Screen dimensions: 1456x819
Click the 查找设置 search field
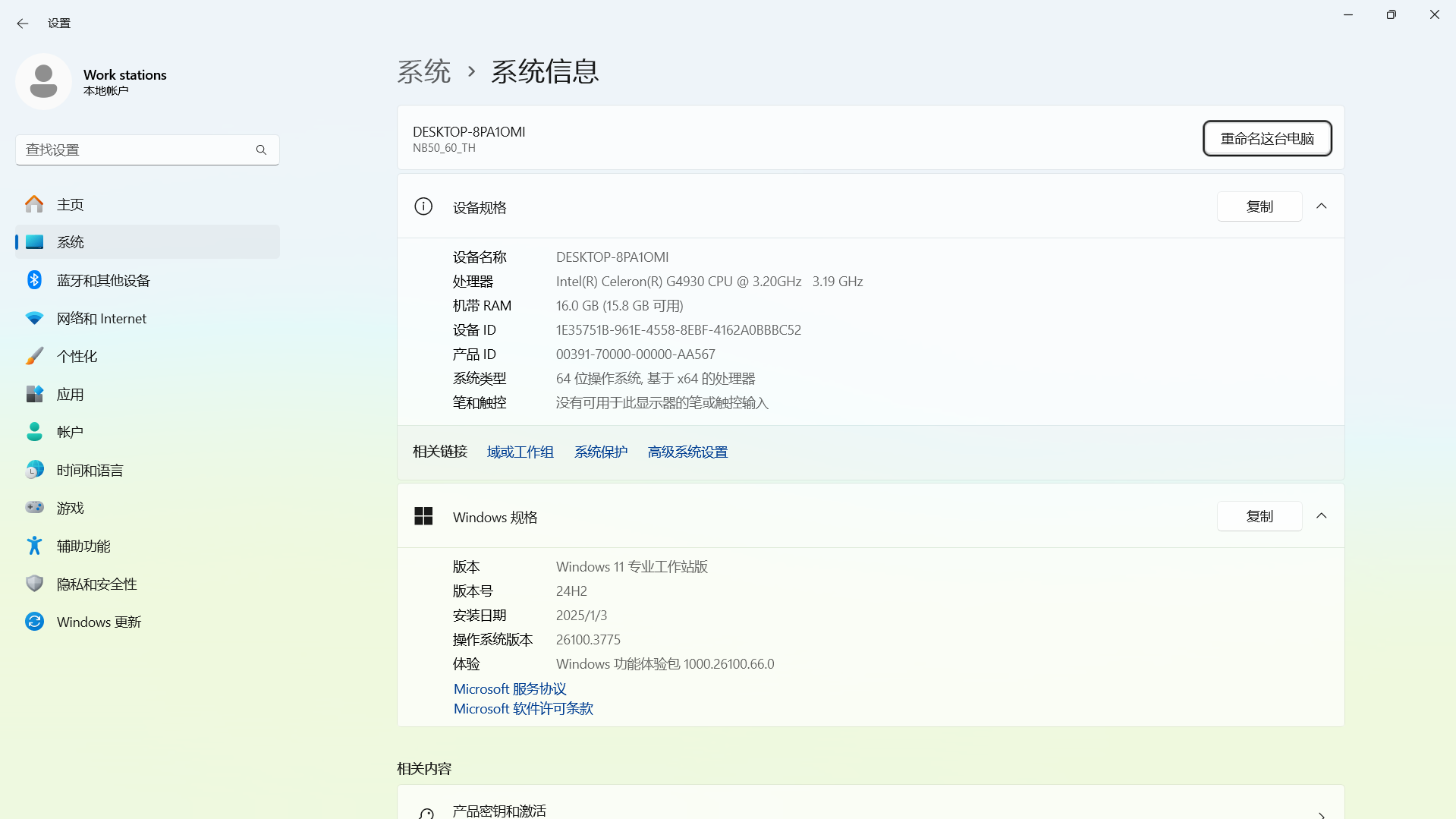click(147, 150)
